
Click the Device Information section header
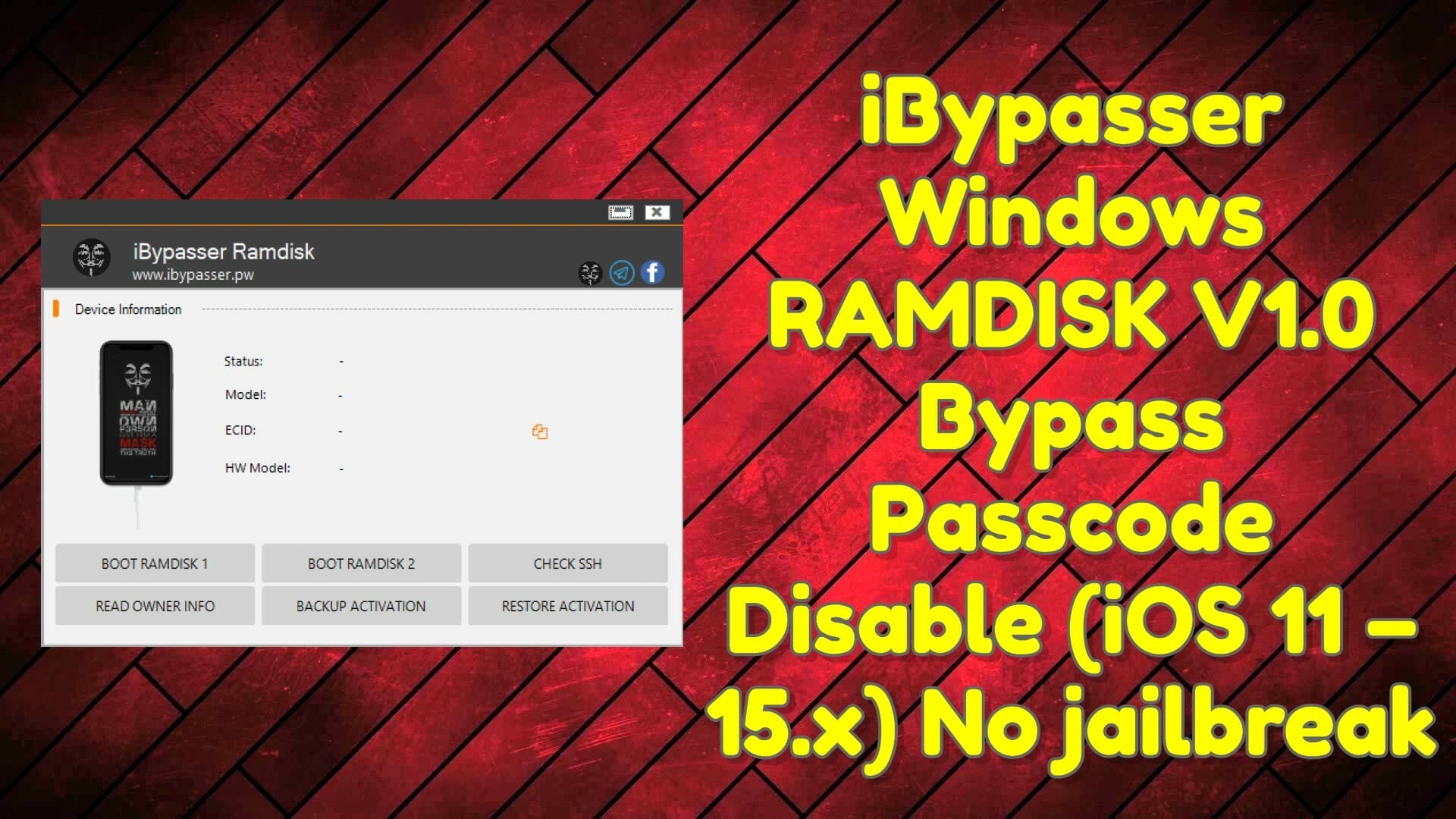pos(128,309)
